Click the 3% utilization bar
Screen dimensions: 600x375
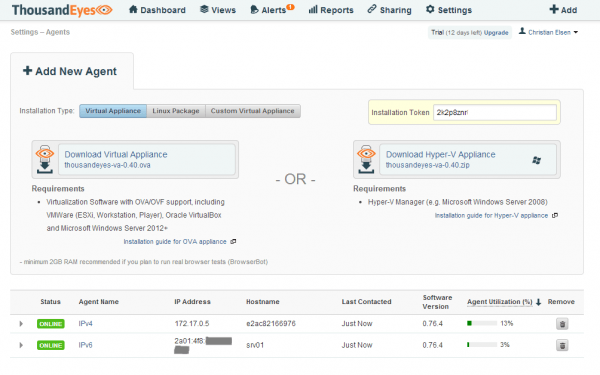[482, 345]
